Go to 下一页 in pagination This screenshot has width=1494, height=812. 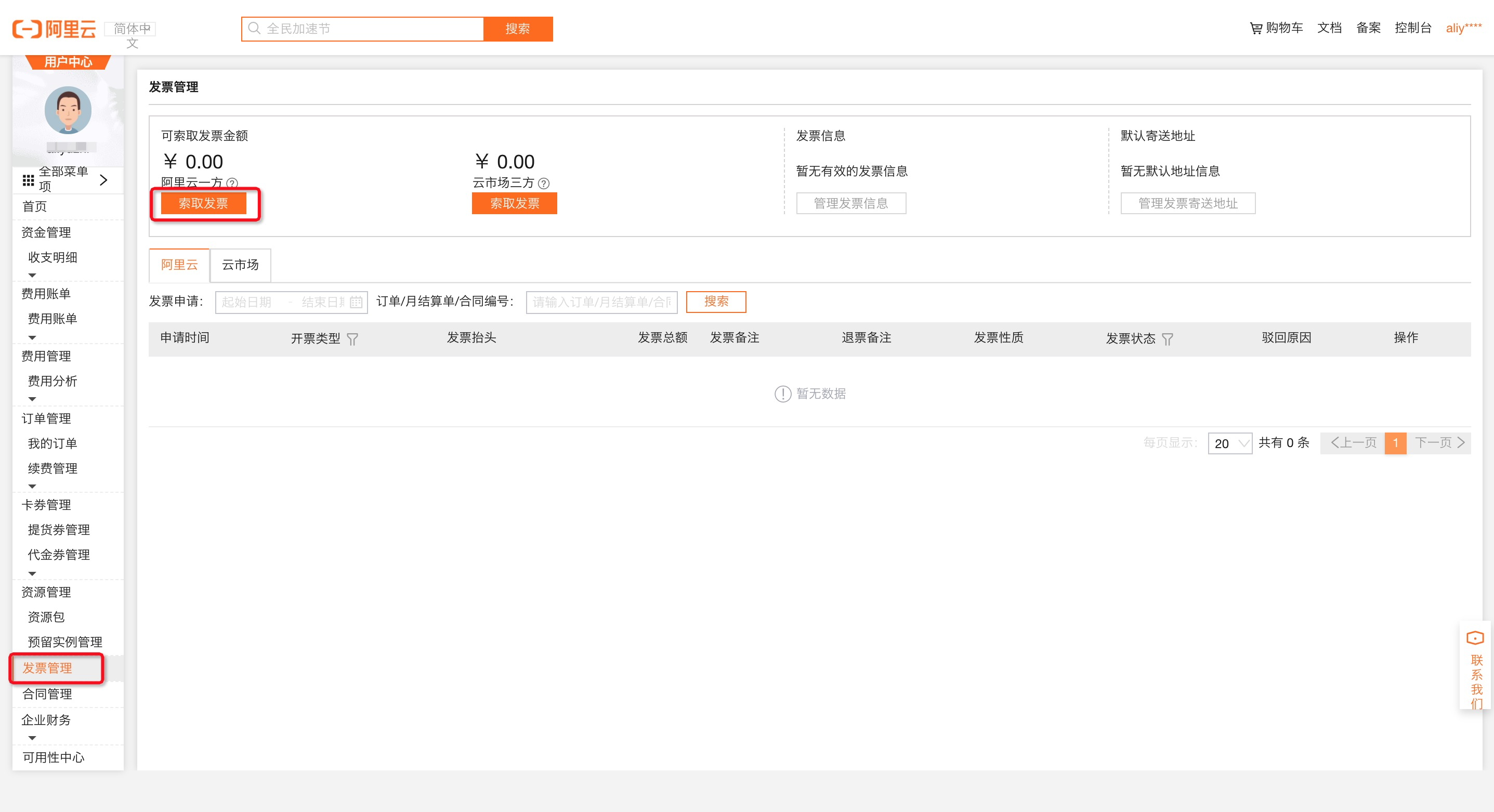pos(1439,443)
